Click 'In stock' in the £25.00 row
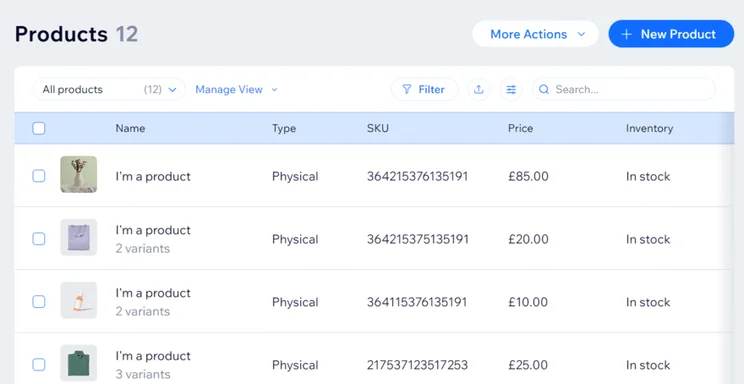This screenshot has width=744, height=384. pos(648,365)
